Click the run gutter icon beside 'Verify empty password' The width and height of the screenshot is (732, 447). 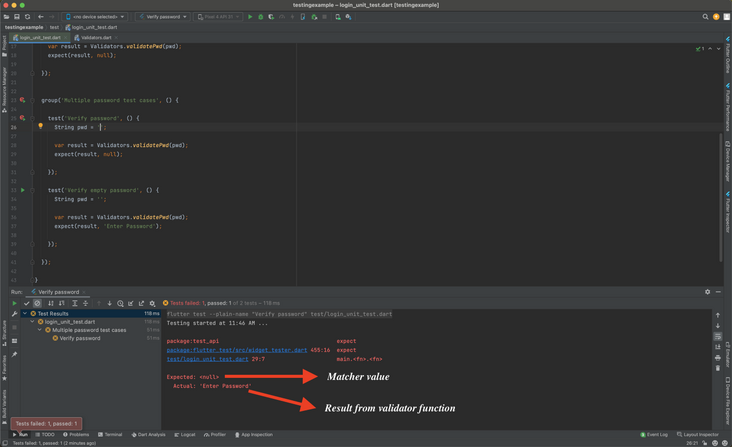(23, 190)
